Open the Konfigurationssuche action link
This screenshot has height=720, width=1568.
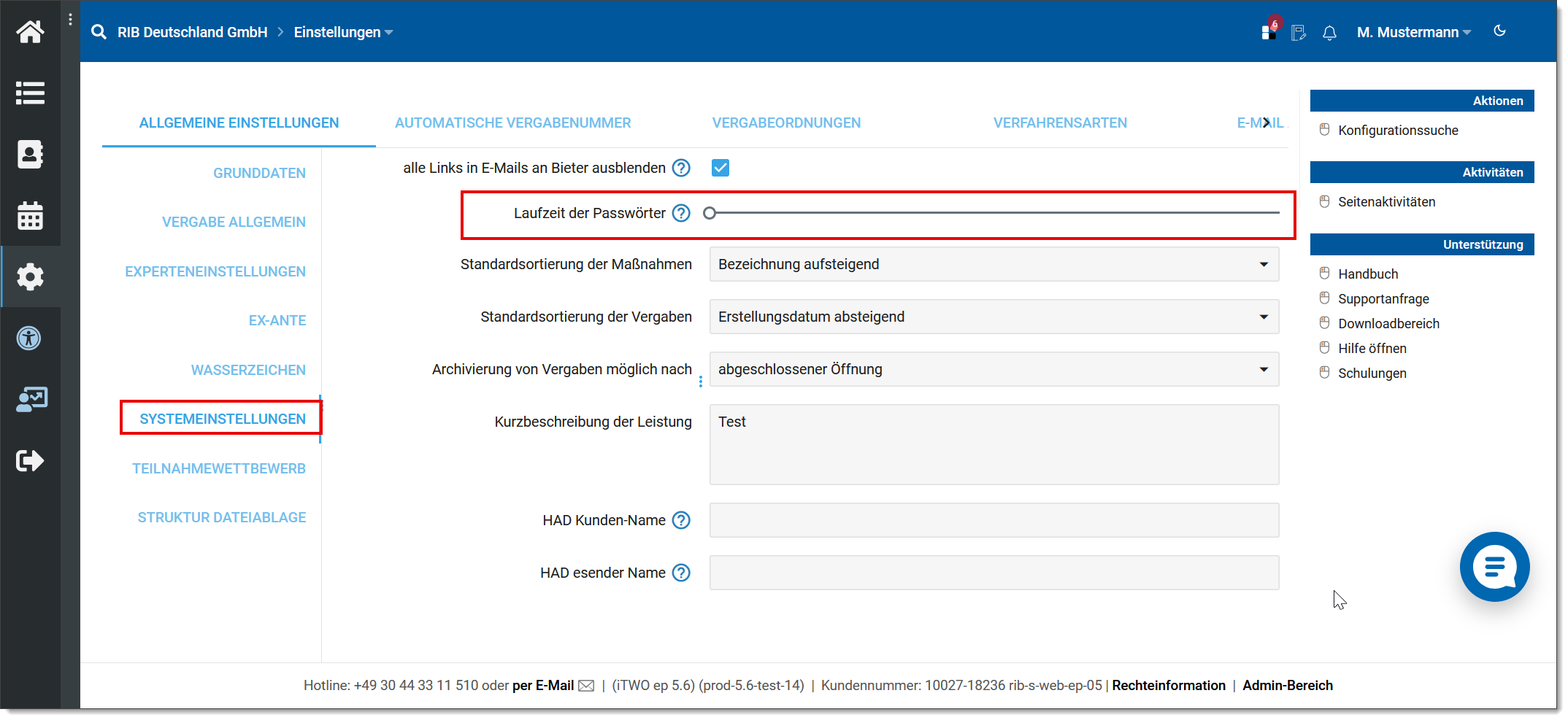[1398, 131]
